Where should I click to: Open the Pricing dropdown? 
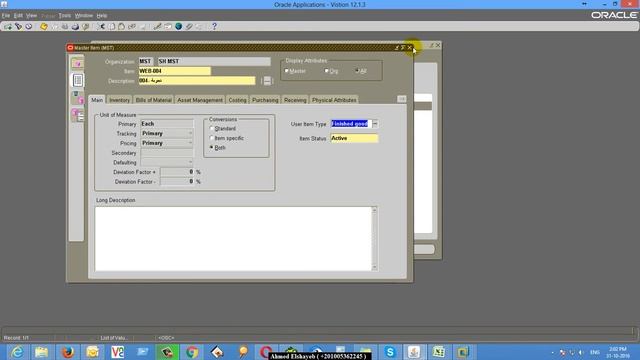coord(190,143)
